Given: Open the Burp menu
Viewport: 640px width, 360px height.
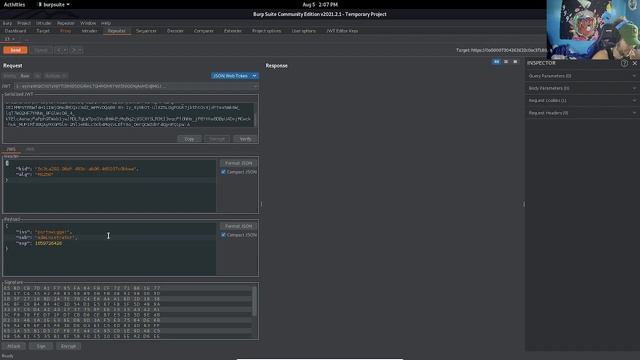Looking at the screenshot, I should click(x=7, y=23).
